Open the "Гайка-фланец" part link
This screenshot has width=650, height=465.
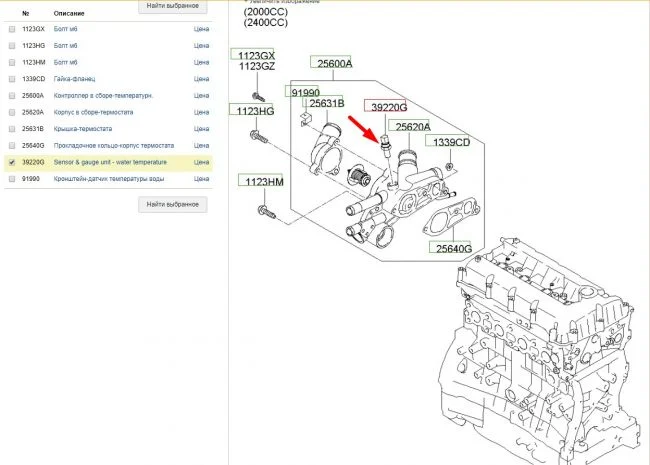tap(75, 78)
